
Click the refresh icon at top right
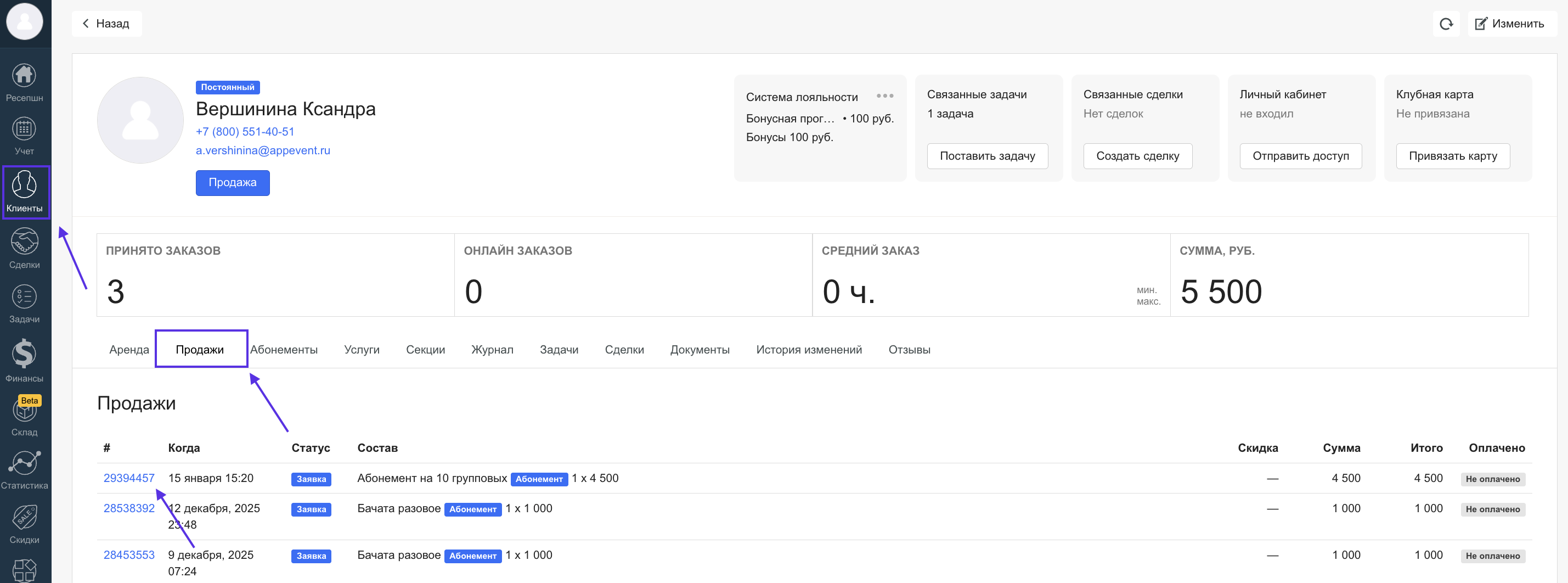(1446, 24)
